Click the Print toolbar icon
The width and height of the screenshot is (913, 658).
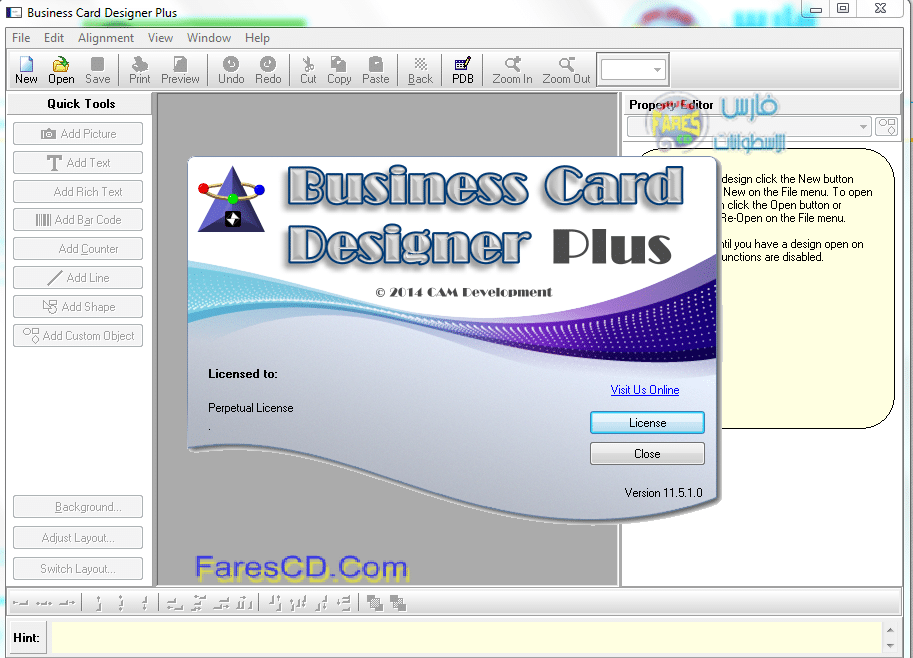pos(140,70)
